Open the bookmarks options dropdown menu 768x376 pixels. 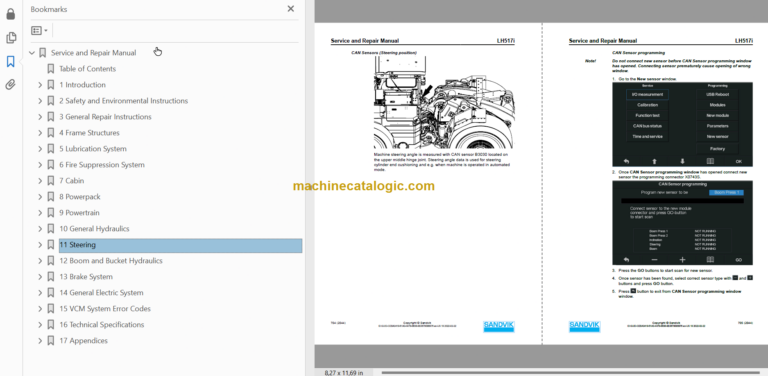tap(39, 30)
